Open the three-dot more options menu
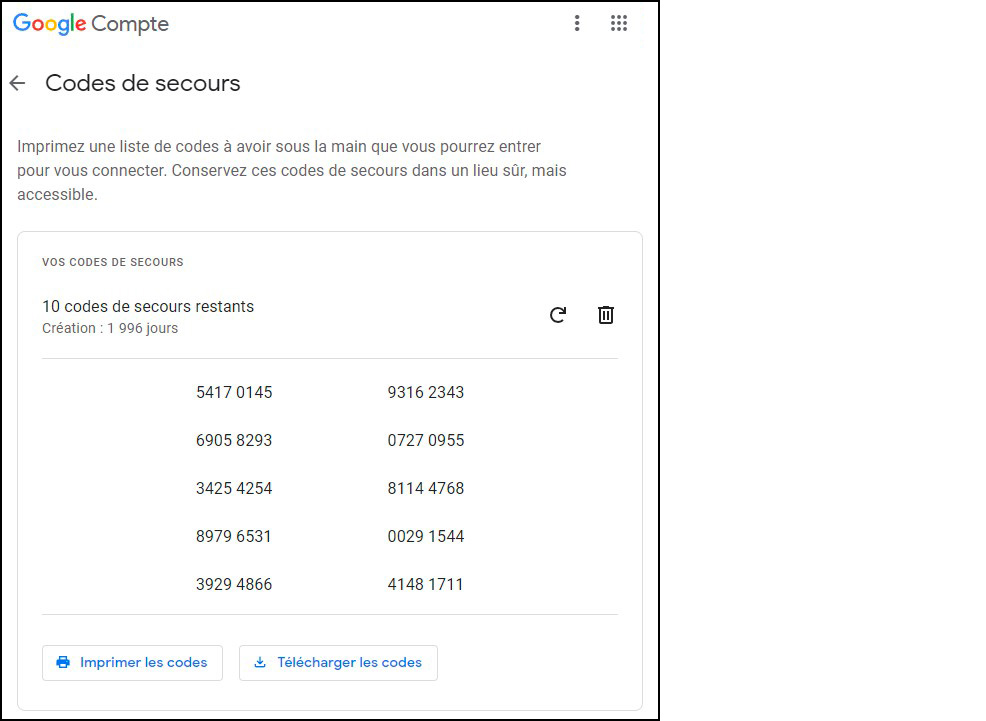Screen dimensions: 986x721 (577, 23)
